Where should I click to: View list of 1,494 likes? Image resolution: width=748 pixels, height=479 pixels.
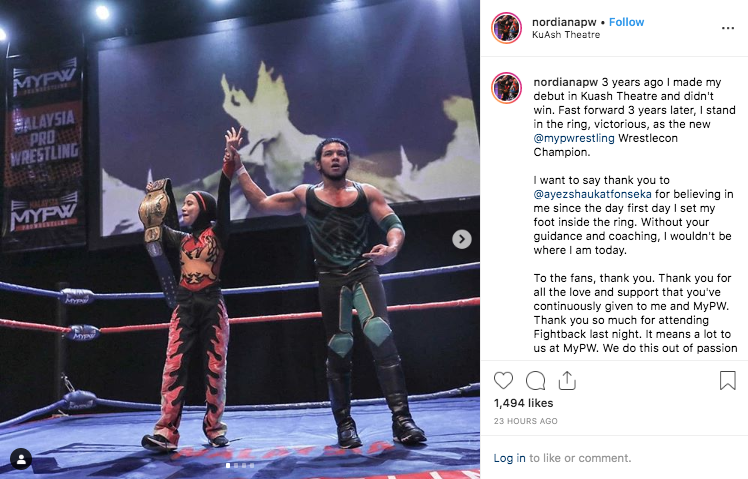[523, 403]
